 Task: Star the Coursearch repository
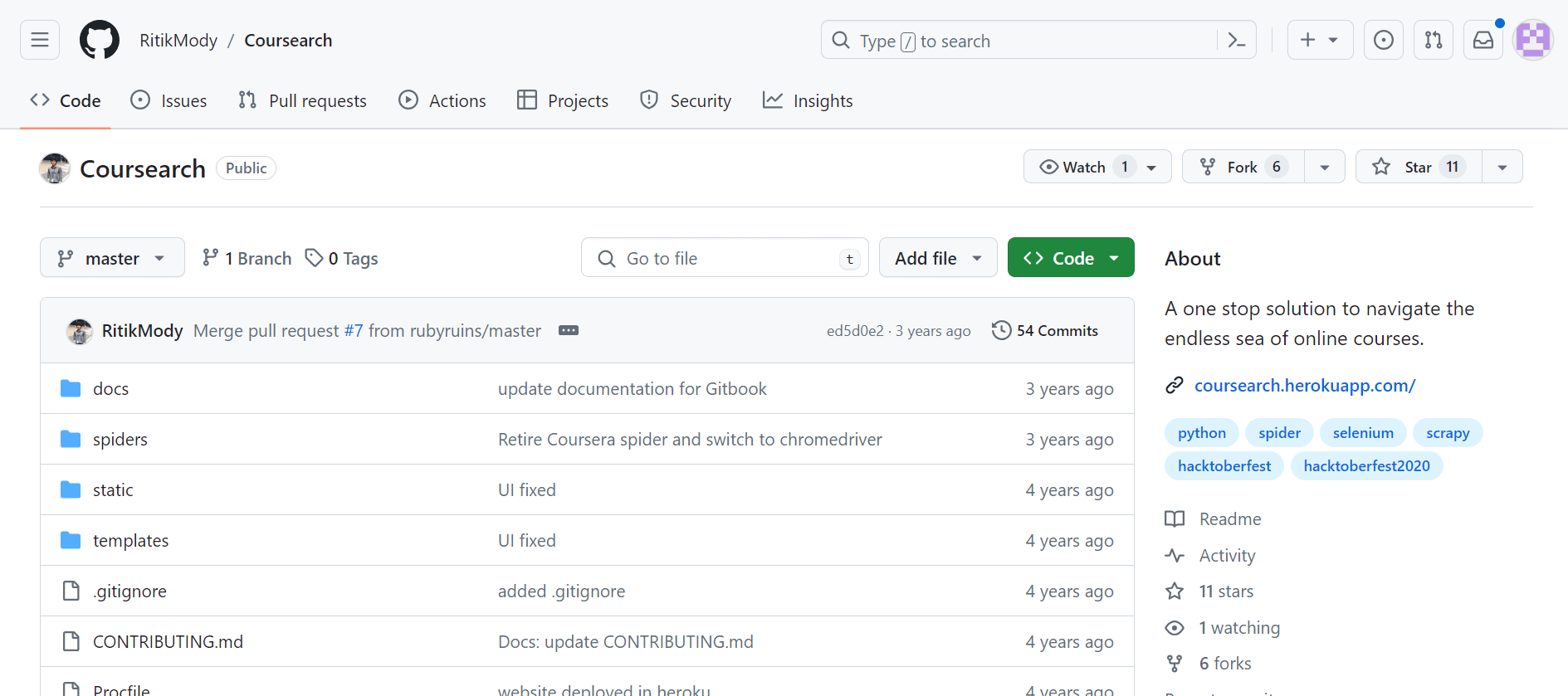click(1419, 167)
